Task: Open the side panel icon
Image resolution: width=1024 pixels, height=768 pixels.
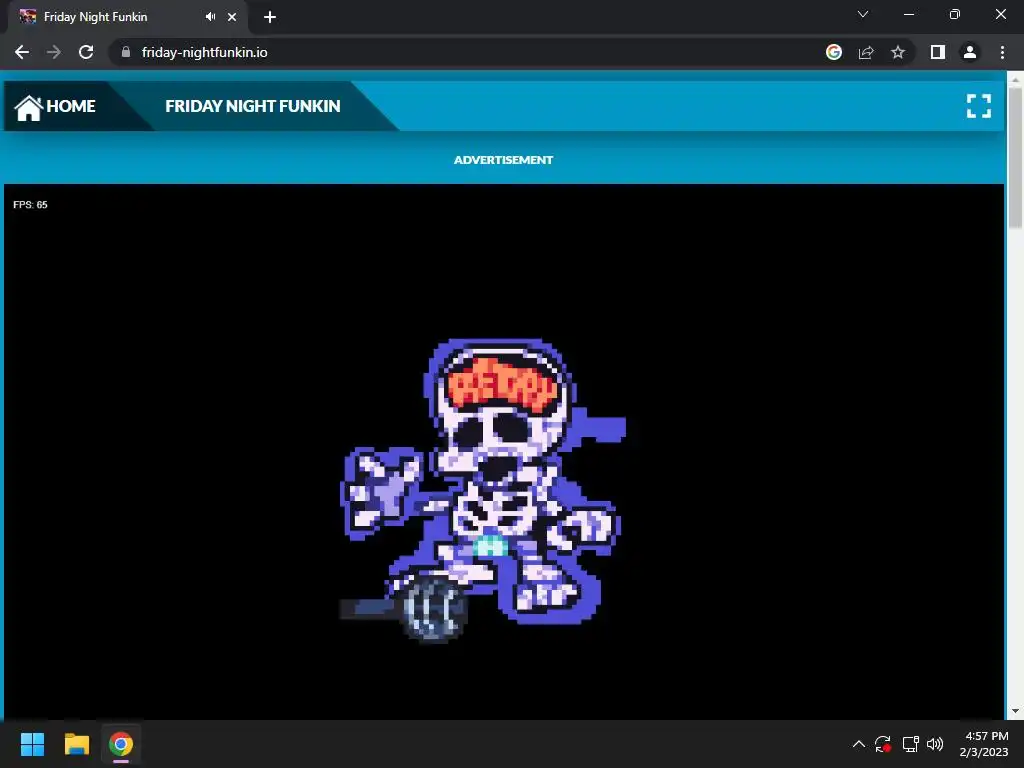Action: (x=938, y=52)
